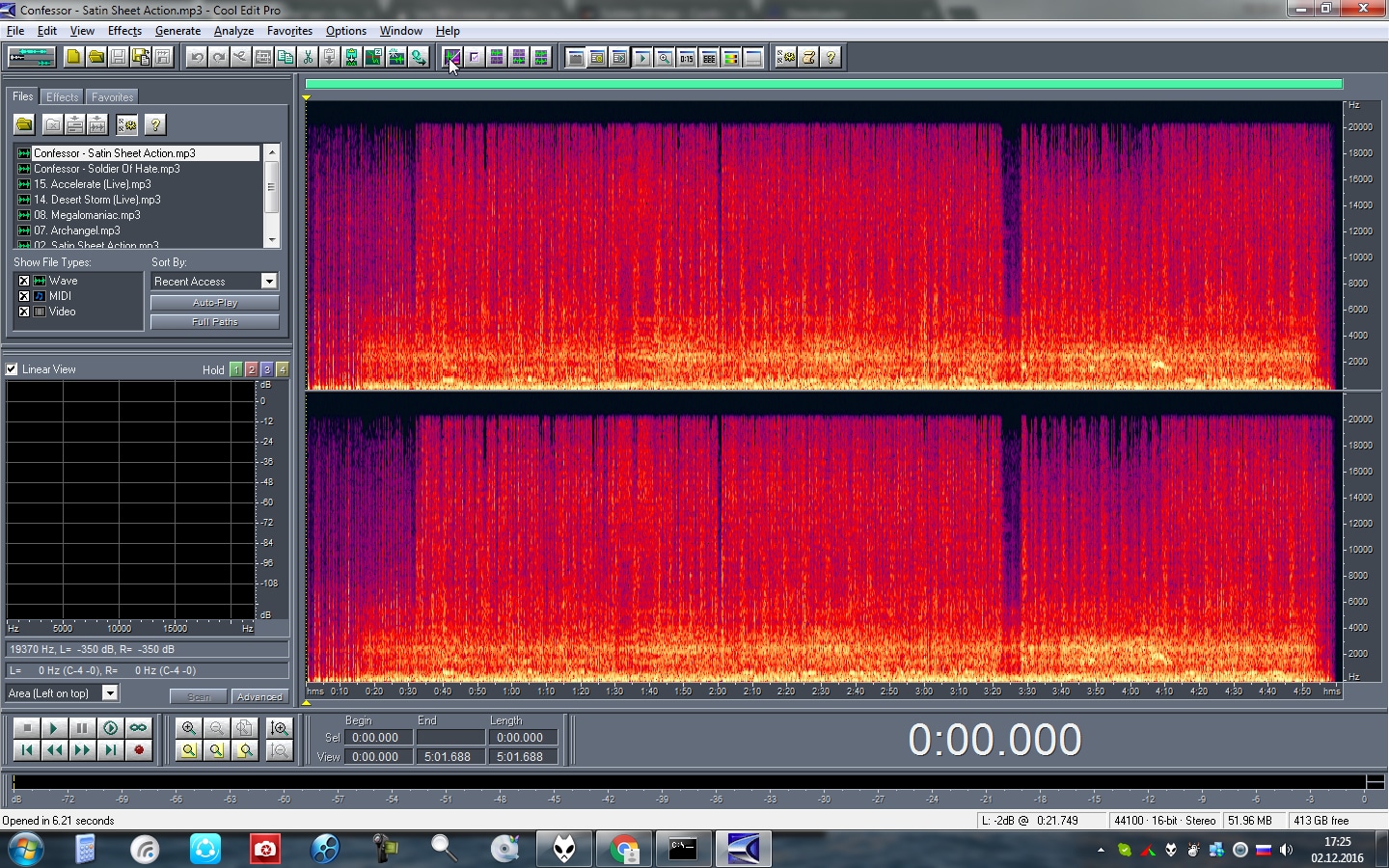Uncheck the Linear View checkbox
Viewport: 1389px width, 868px height.
[12, 369]
